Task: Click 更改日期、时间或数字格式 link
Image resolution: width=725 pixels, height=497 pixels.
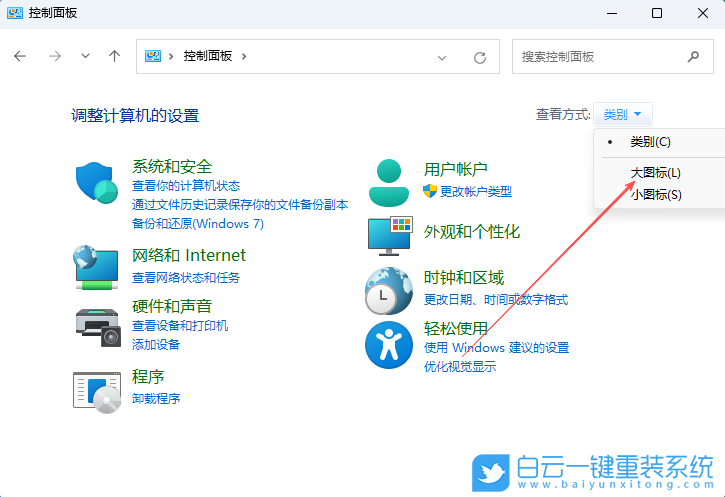Action: tap(496, 300)
